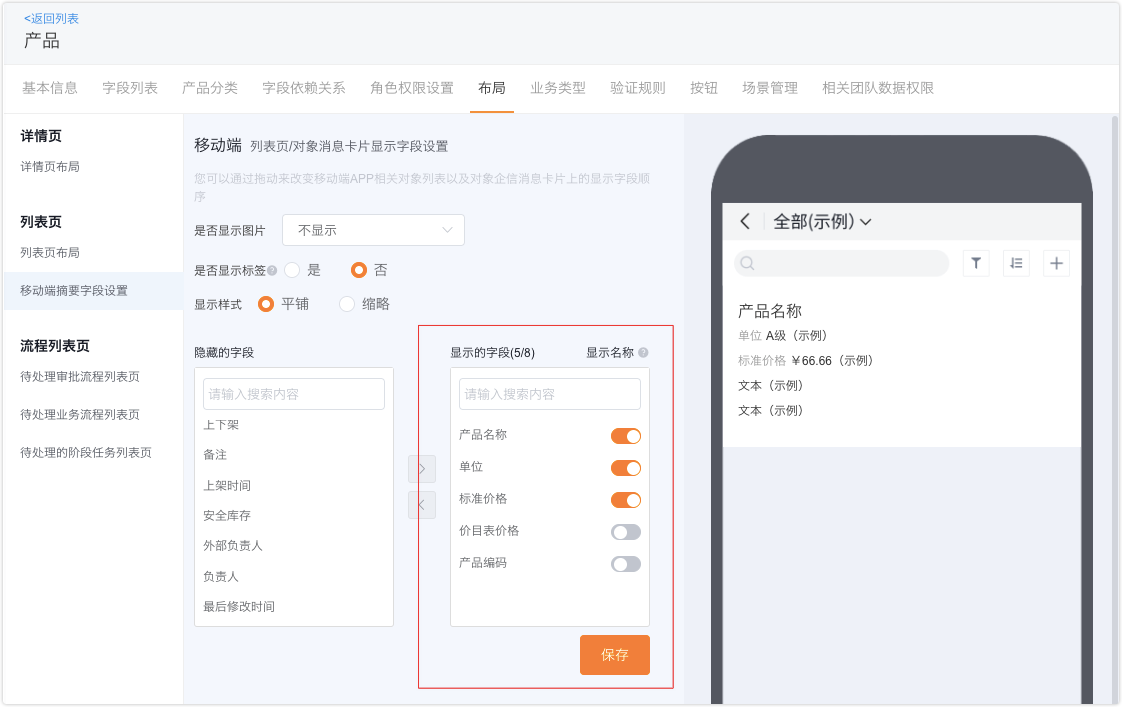
Task: Open 详情页布局 in sidebar
Action: click(49, 167)
